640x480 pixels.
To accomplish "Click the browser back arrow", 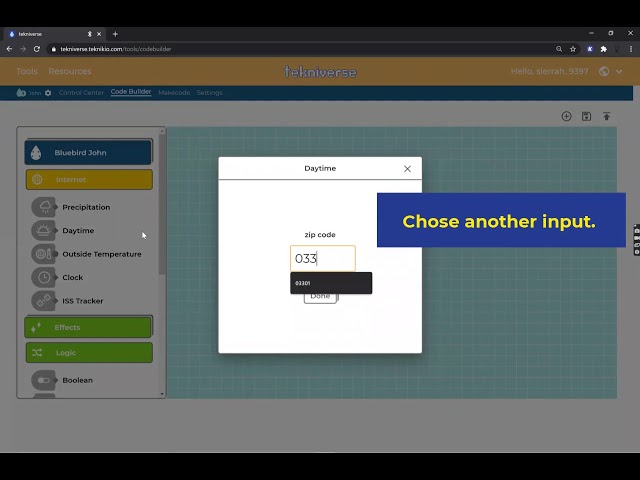I will (9, 49).
